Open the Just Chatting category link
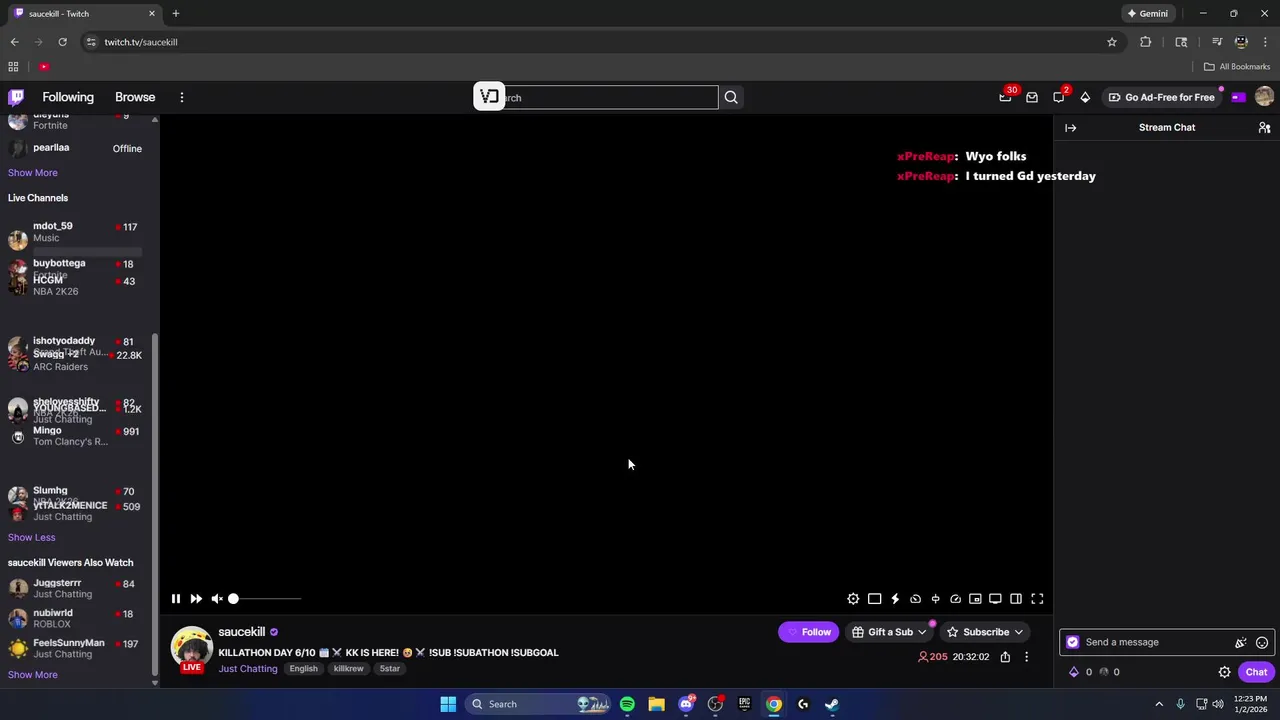Image resolution: width=1280 pixels, height=720 pixels. 248,669
